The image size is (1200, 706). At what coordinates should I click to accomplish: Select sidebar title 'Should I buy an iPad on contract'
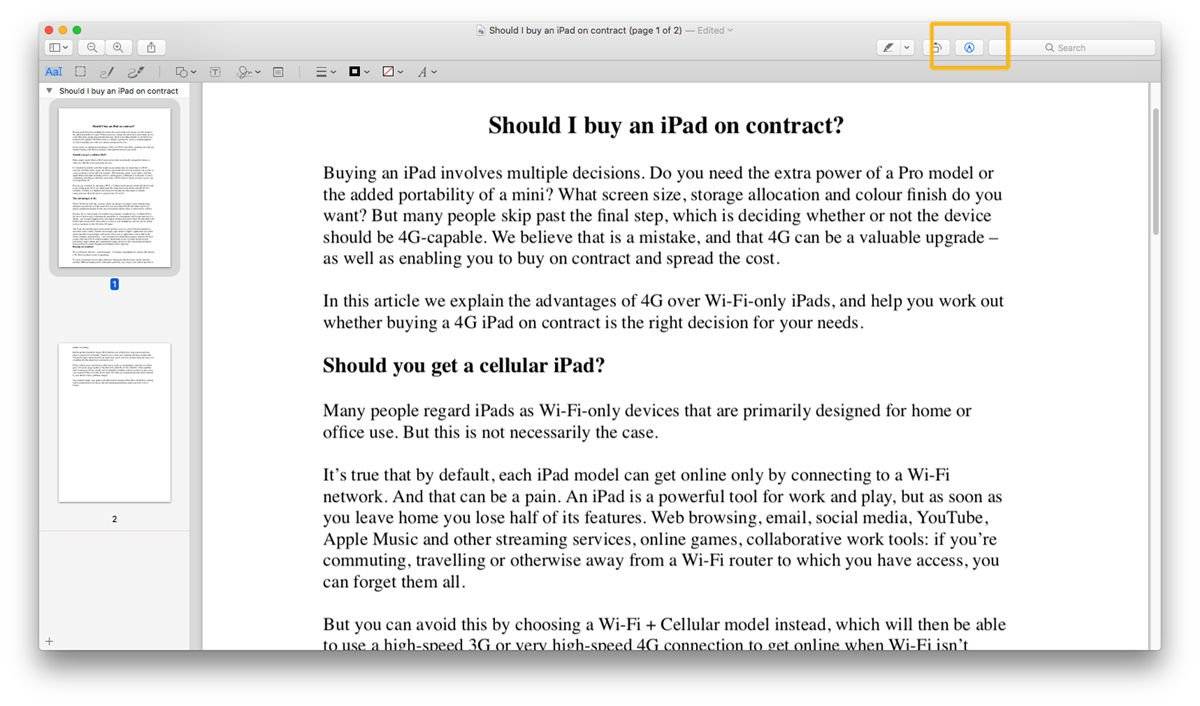coord(119,91)
